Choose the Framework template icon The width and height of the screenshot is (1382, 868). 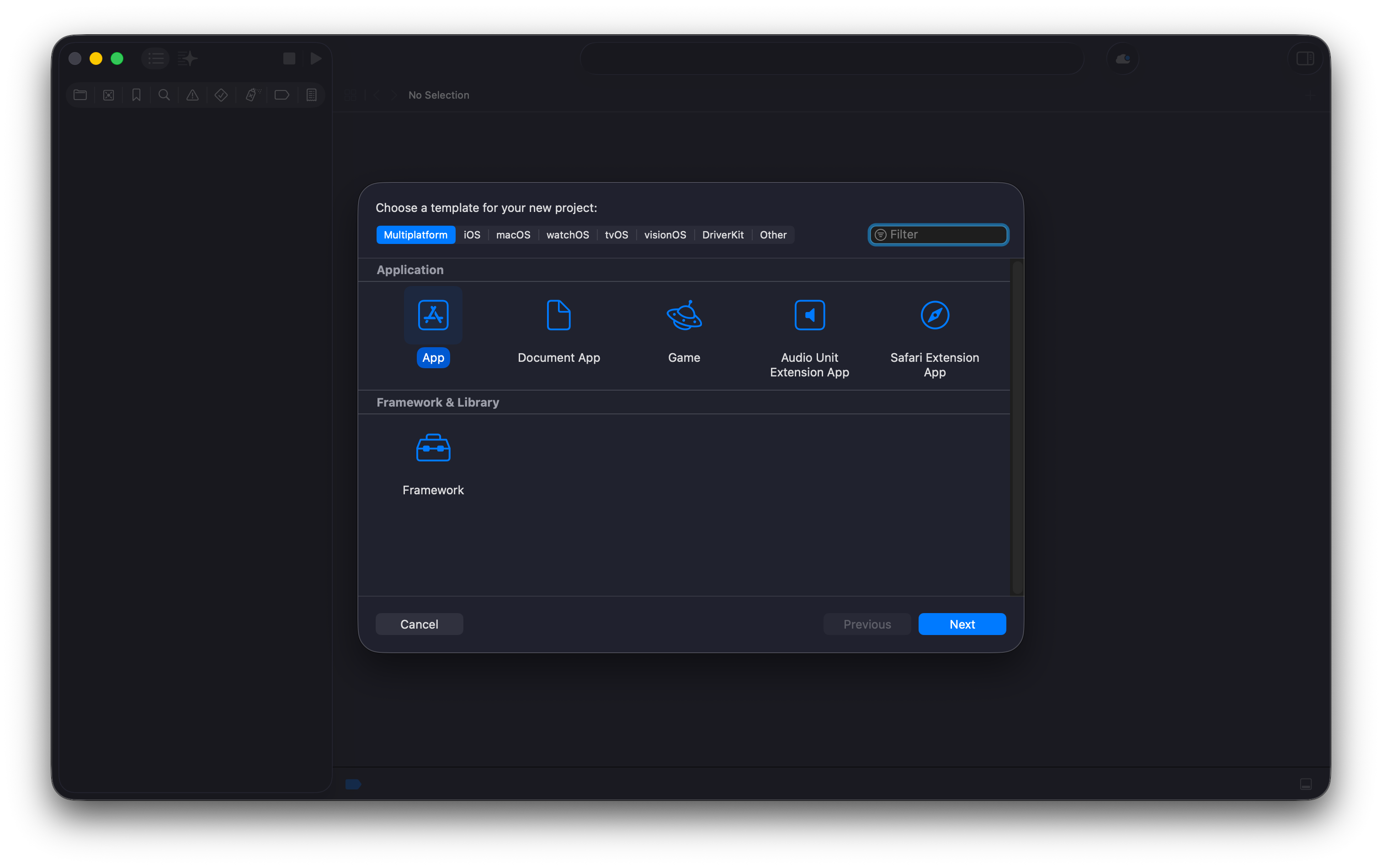click(433, 448)
